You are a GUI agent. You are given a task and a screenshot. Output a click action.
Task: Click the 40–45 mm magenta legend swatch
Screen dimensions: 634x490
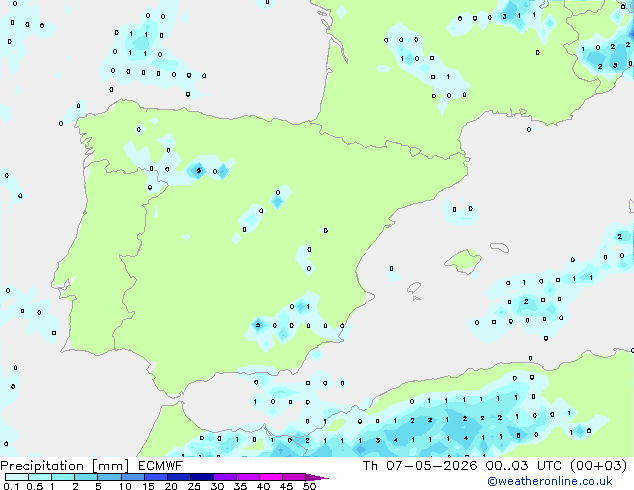pyautogui.click(x=271, y=477)
